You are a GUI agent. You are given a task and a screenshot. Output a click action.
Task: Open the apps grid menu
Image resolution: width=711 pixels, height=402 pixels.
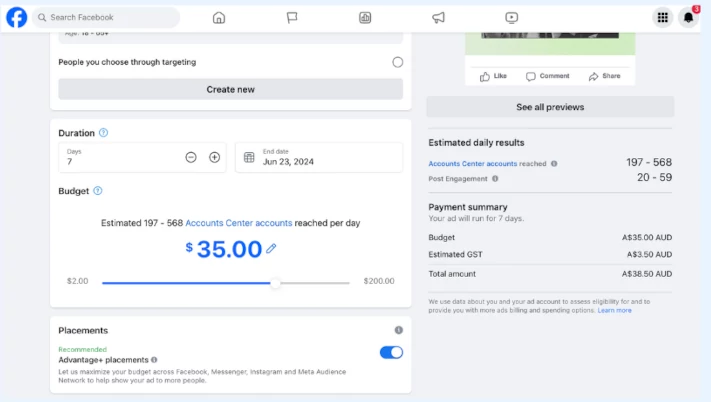pyautogui.click(x=662, y=18)
